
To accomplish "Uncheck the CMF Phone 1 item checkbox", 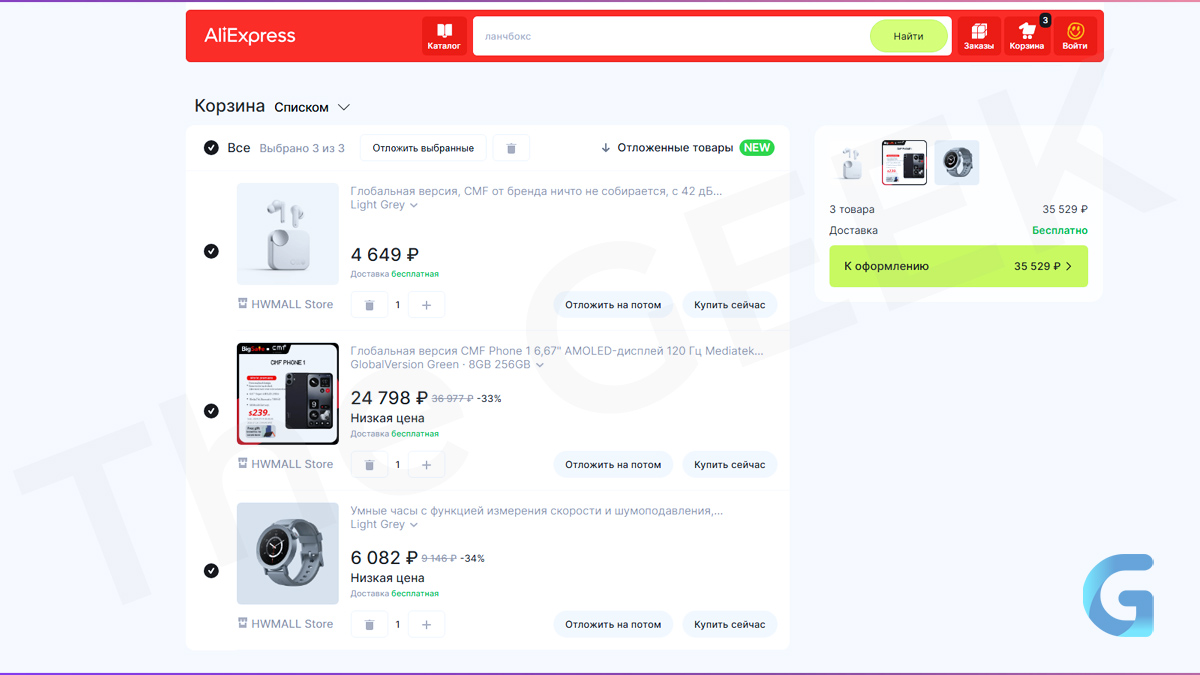I will (x=211, y=411).
